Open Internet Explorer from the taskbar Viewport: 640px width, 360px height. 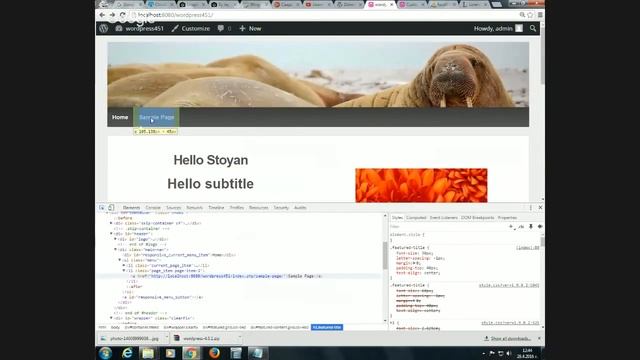[x=127, y=353]
